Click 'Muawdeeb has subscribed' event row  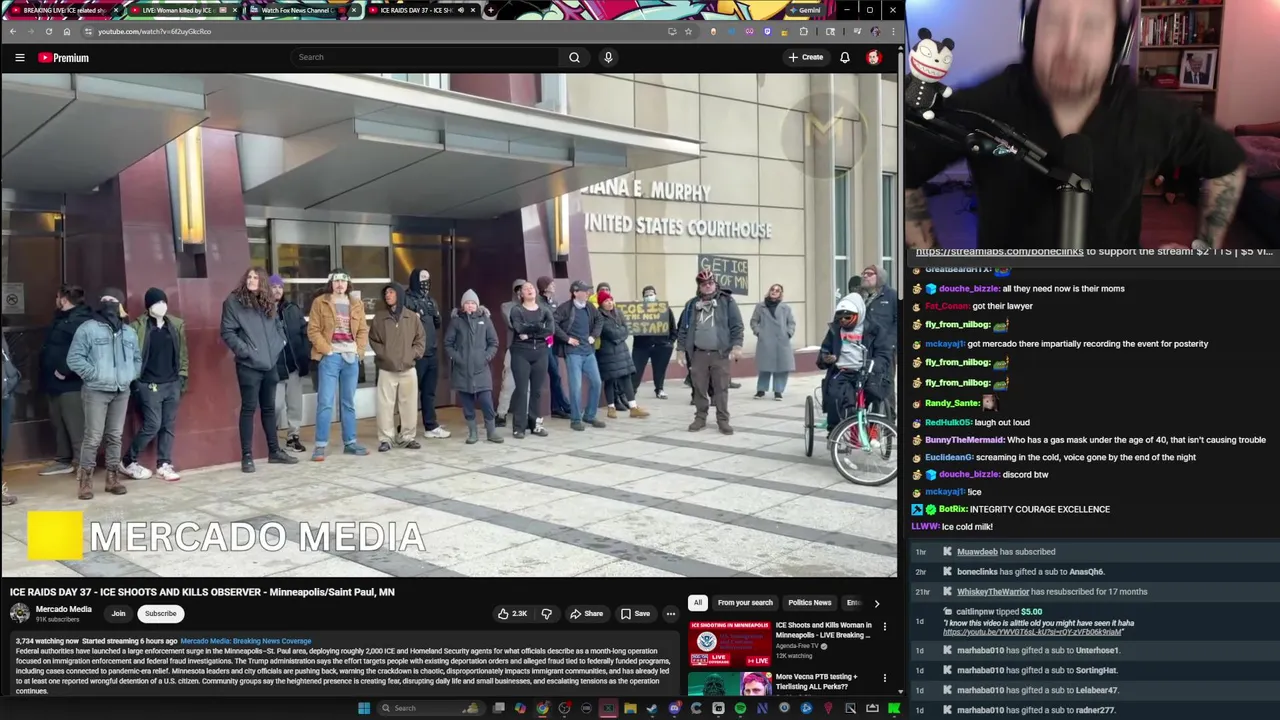click(1094, 552)
